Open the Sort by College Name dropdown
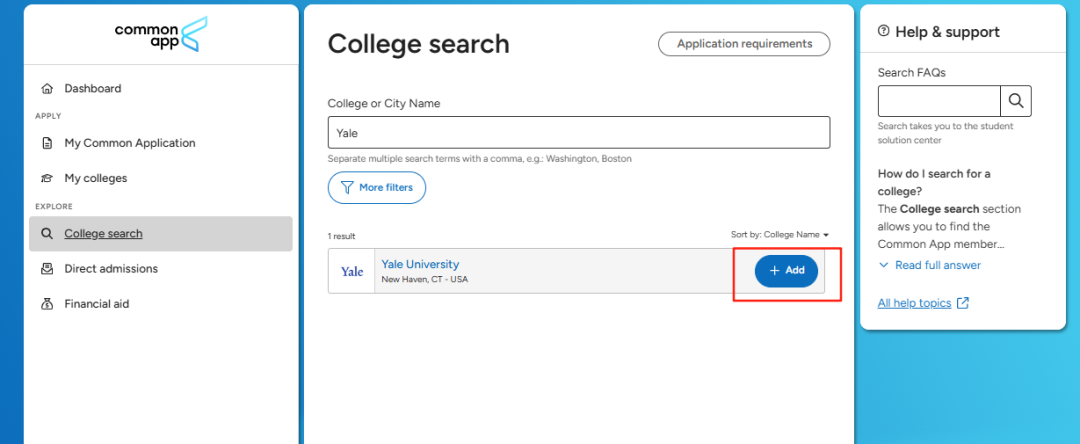Screen dimensions: 1080x444 [x=780, y=235]
